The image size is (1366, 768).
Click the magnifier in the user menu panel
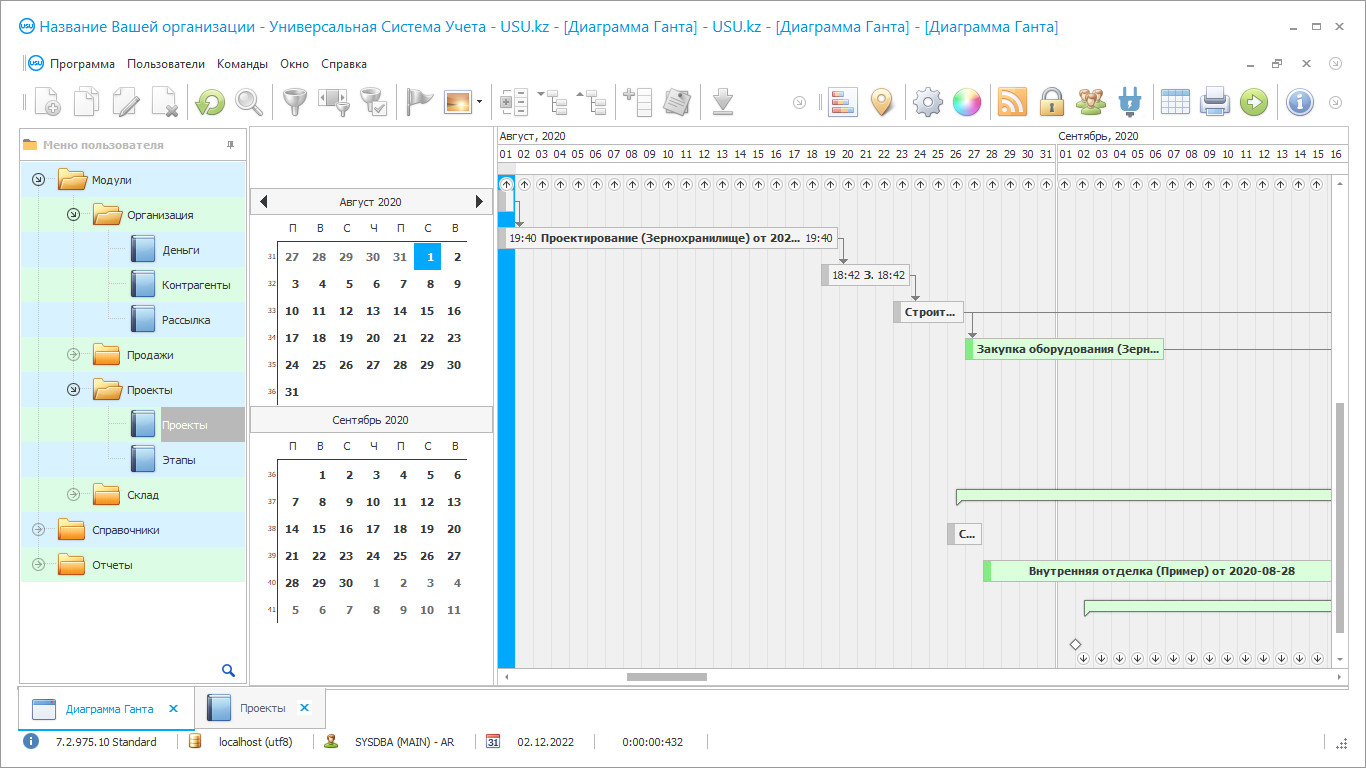[229, 670]
